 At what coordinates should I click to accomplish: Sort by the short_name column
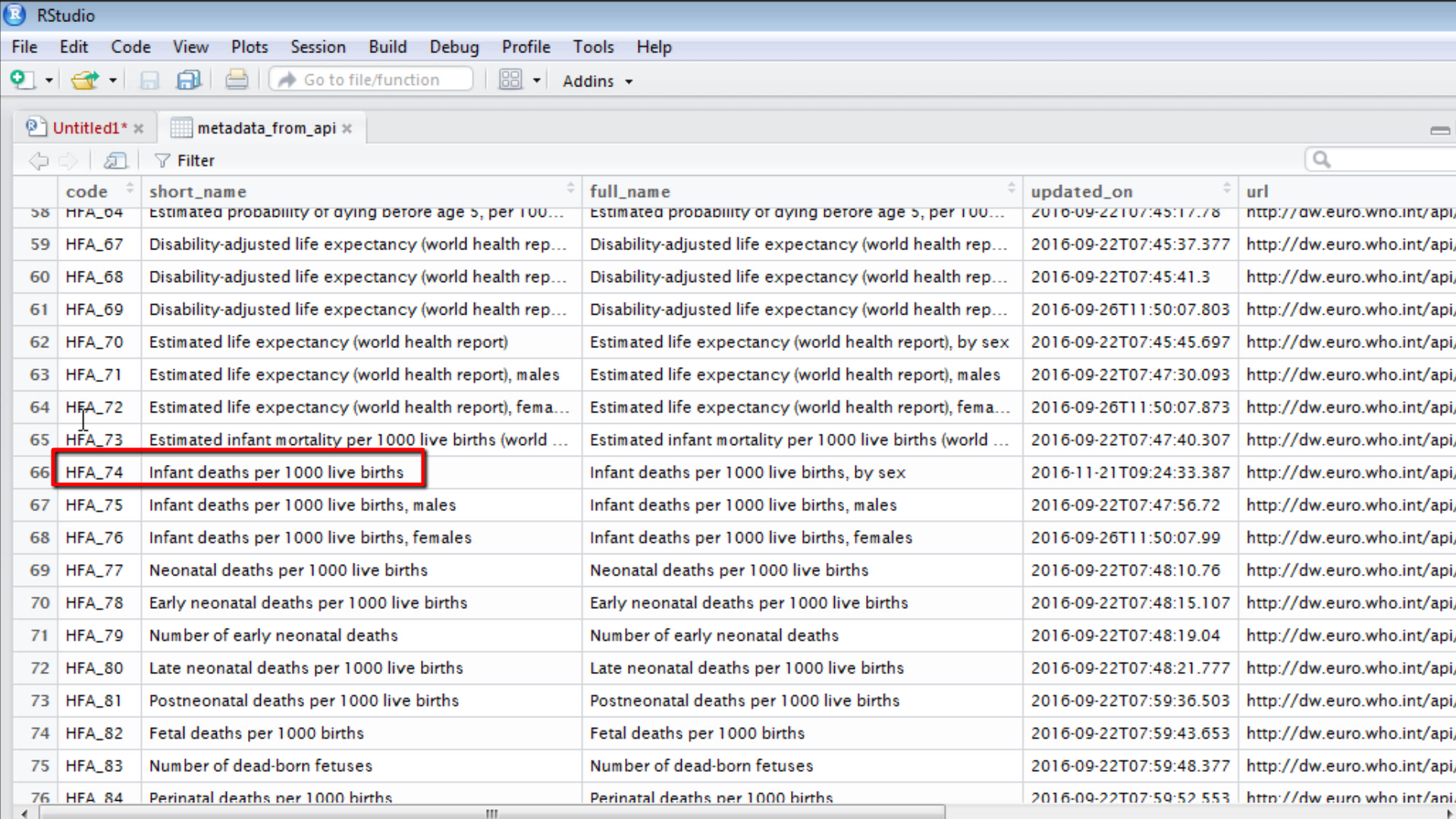(x=361, y=191)
